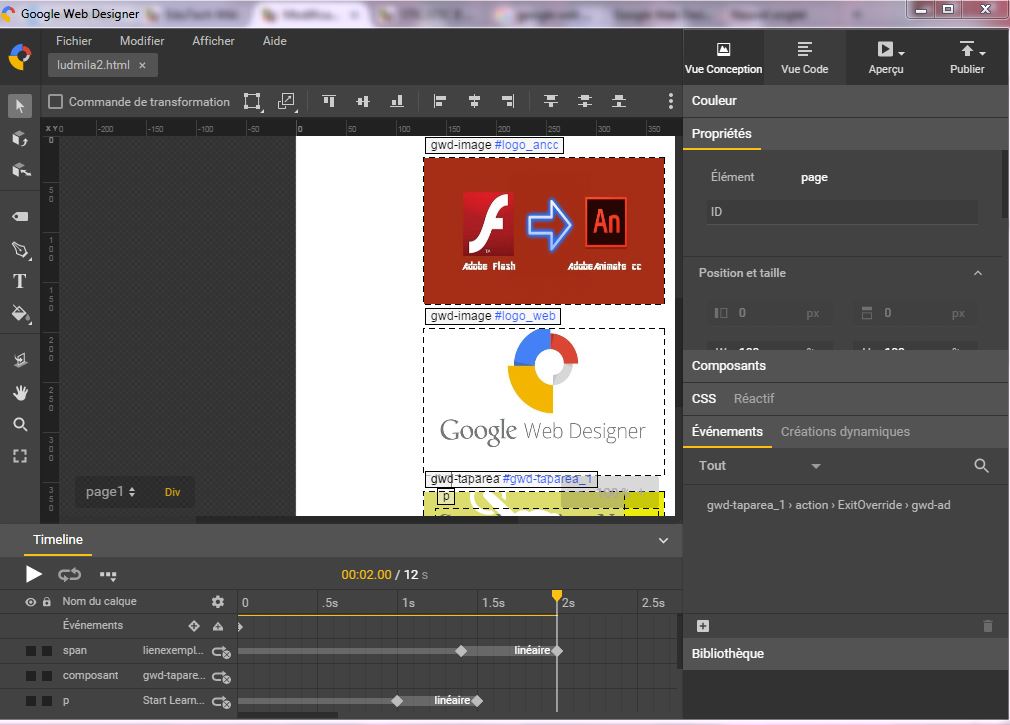1010x725 pixels.
Task: Open the Publier dropdown arrow
Action: 982,53
